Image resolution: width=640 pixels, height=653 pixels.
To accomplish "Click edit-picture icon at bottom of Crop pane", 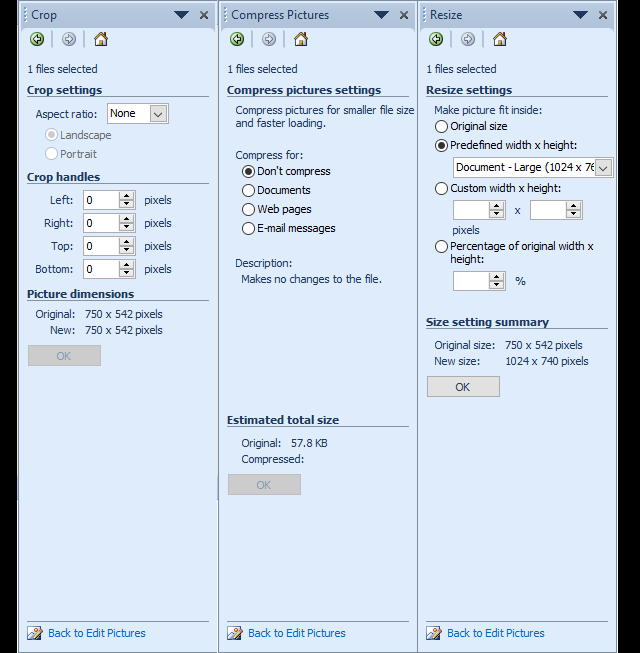I will coord(35,633).
